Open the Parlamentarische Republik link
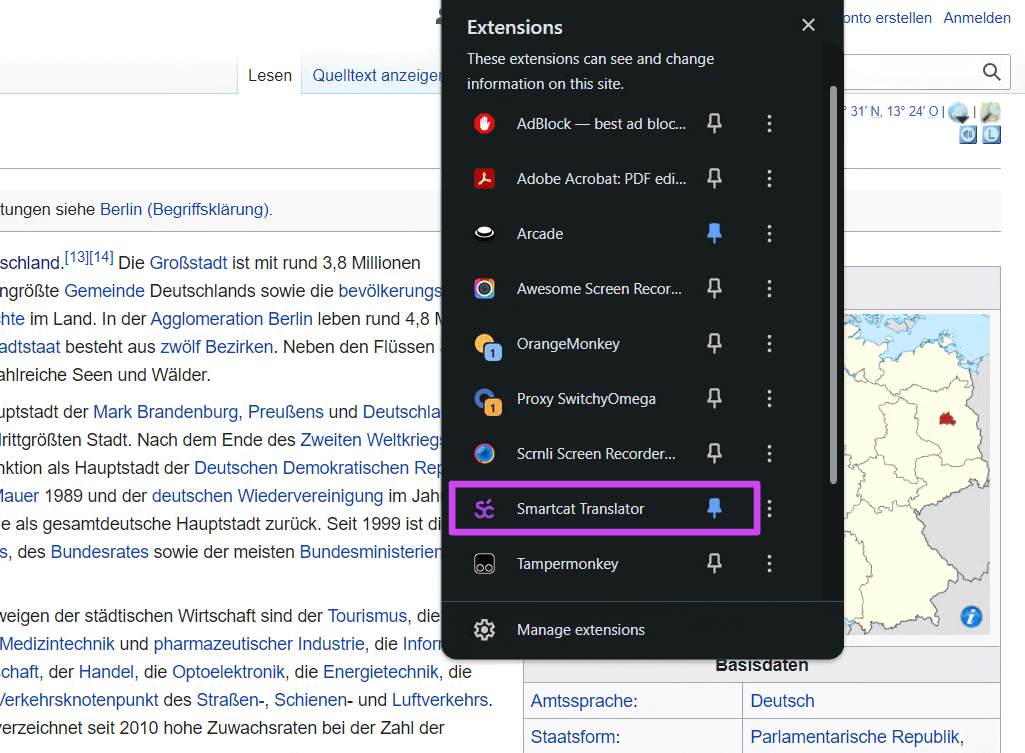1025x753 pixels. pos(856,737)
